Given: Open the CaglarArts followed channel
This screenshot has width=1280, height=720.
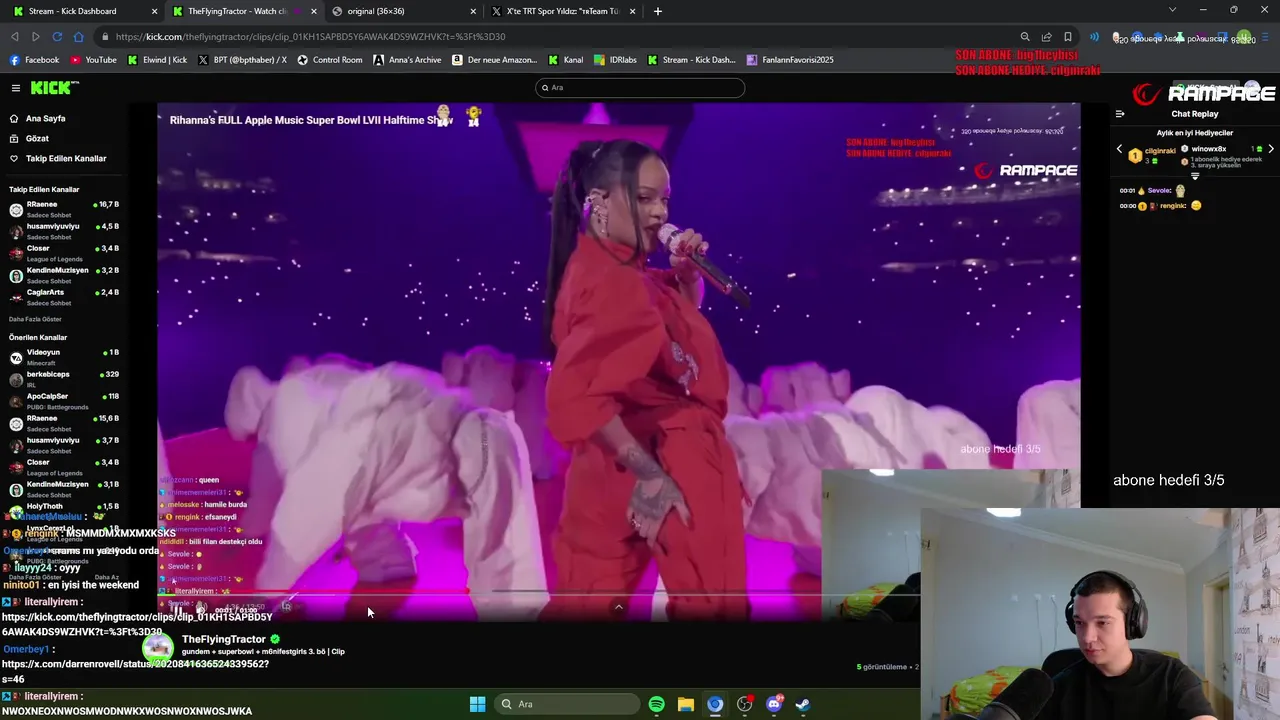Looking at the screenshot, I should [x=64, y=296].
